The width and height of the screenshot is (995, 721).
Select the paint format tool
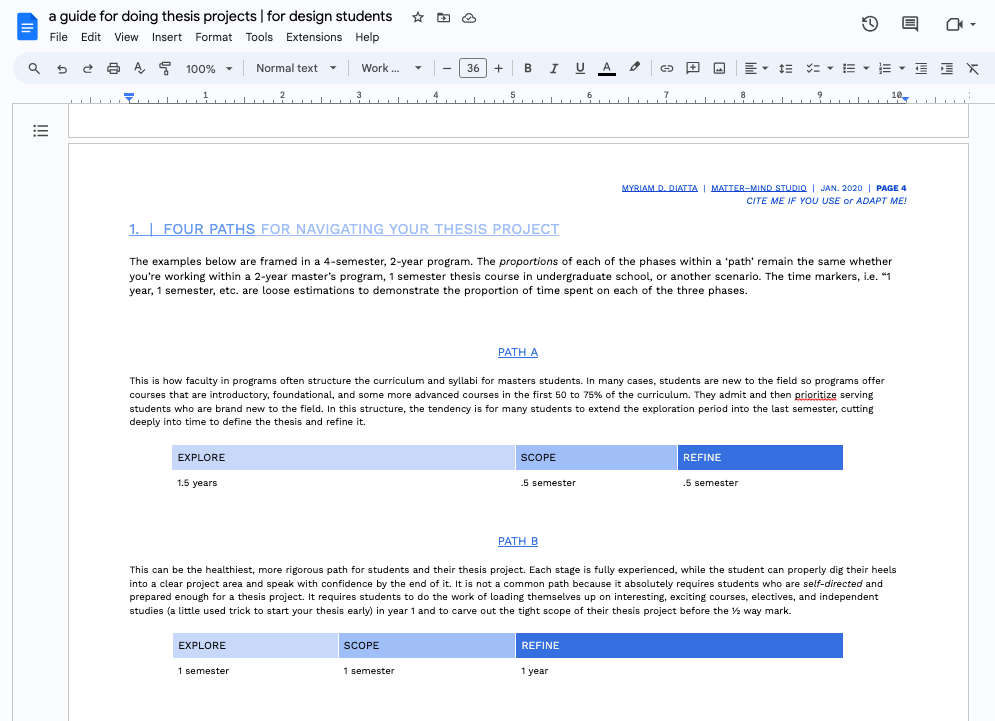tap(165, 68)
